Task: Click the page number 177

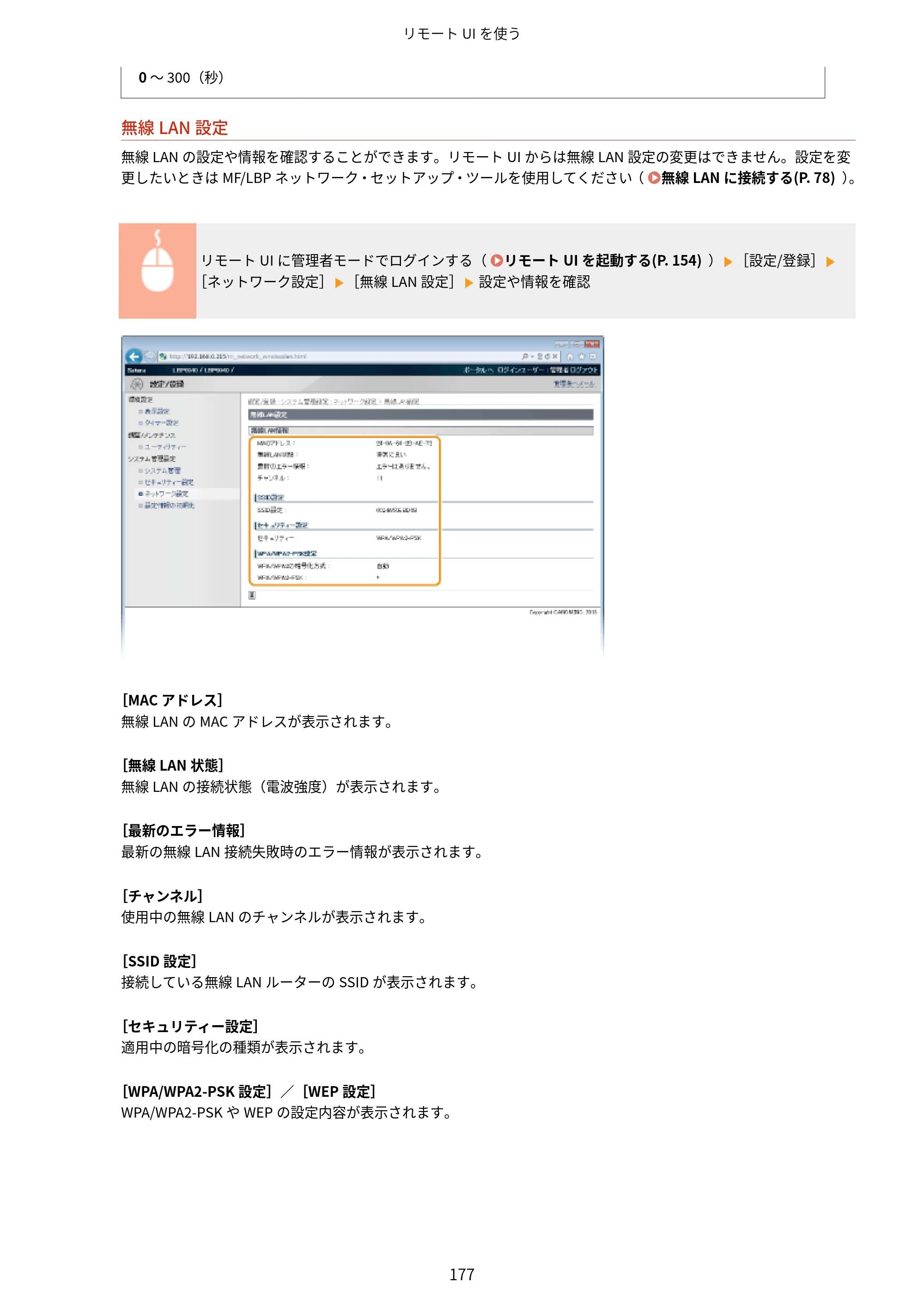Action: point(462,1275)
